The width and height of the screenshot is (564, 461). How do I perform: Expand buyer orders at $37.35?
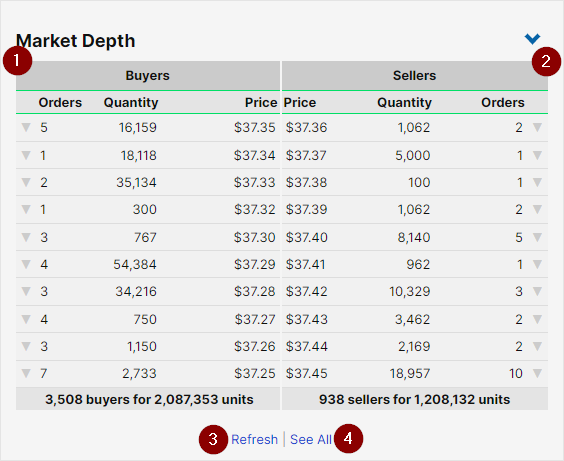tap(26, 127)
